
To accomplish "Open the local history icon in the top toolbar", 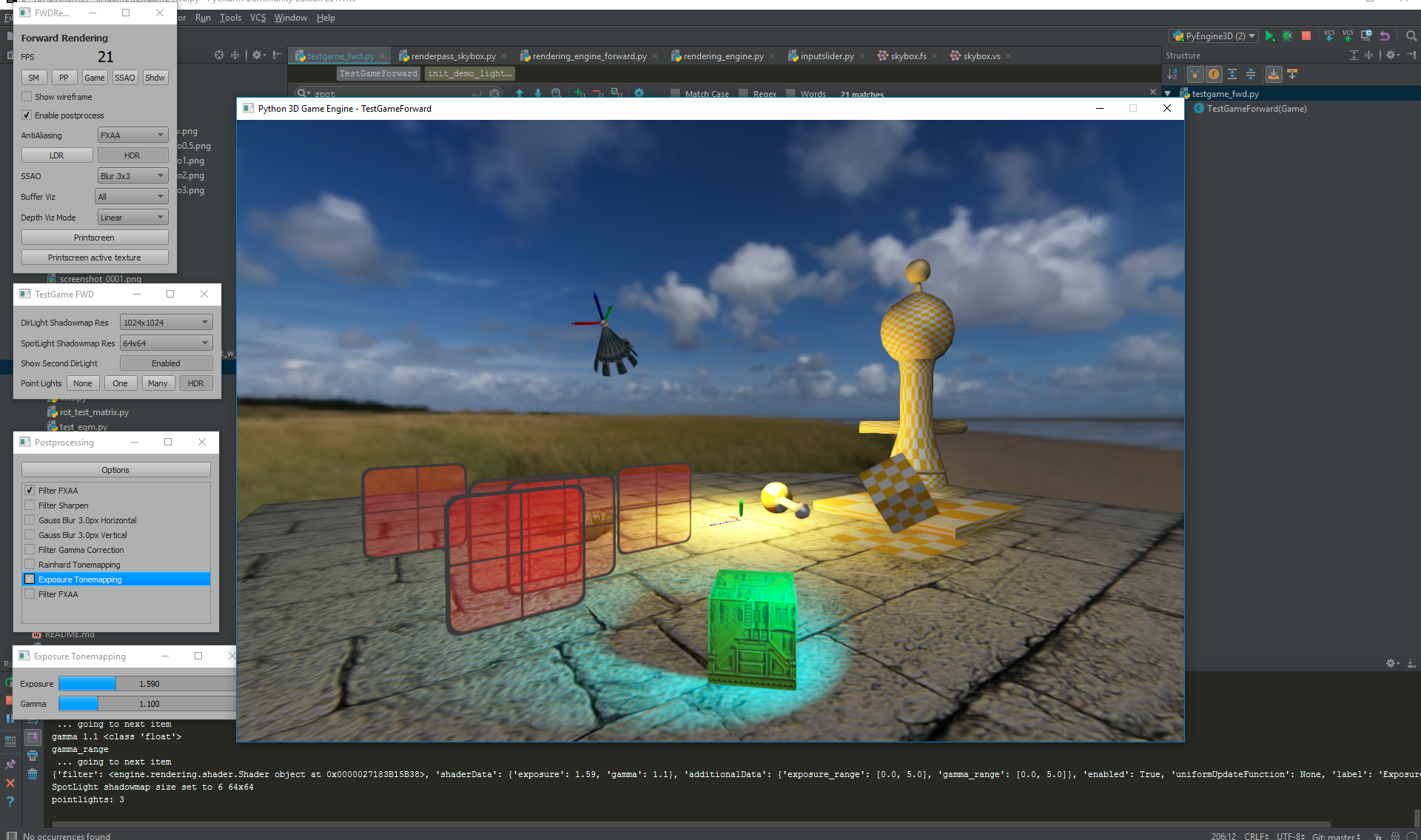I will tap(1366, 36).
